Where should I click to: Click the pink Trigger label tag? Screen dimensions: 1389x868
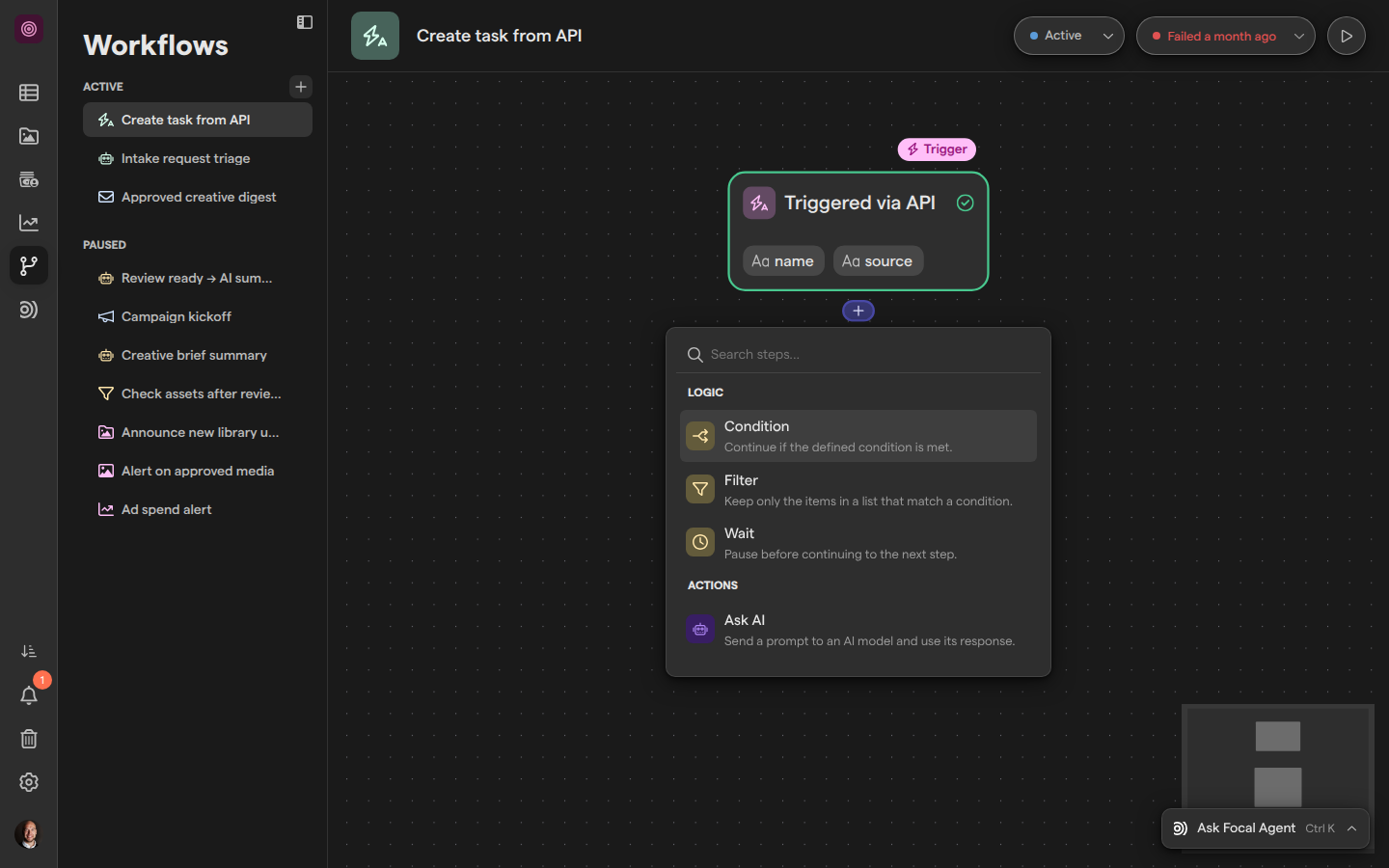tap(937, 149)
